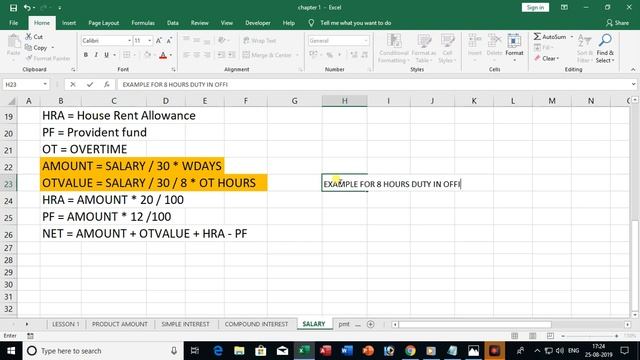The image size is (640, 360).
Task: Click the Format cells icon in the Cells group
Action: point(514,41)
